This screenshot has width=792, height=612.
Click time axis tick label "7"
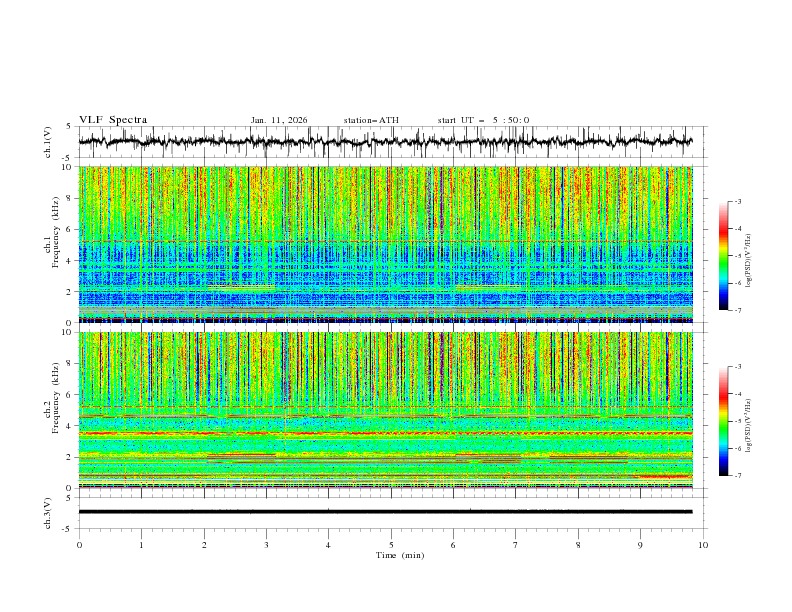click(516, 545)
